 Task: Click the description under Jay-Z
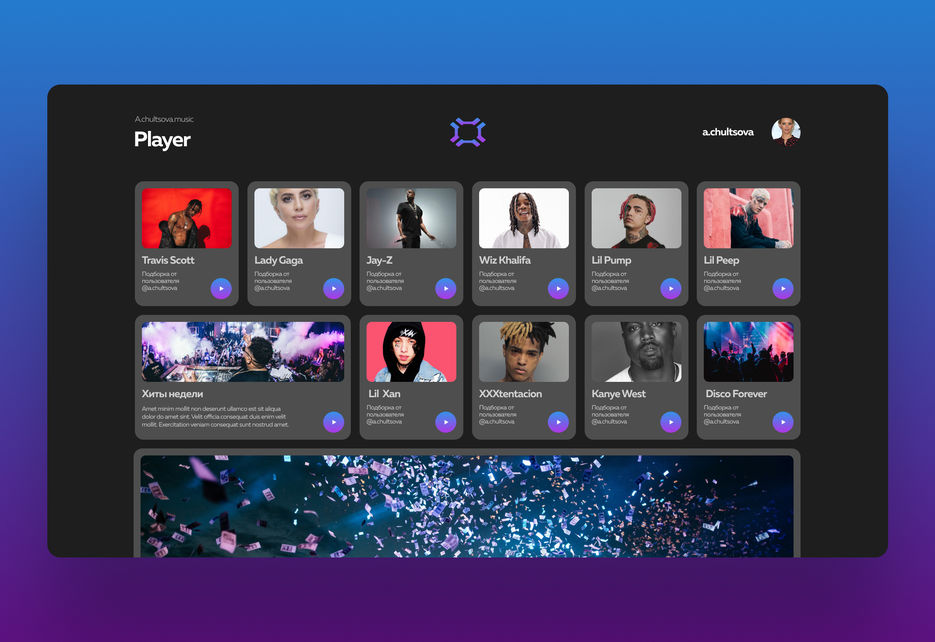point(385,281)
